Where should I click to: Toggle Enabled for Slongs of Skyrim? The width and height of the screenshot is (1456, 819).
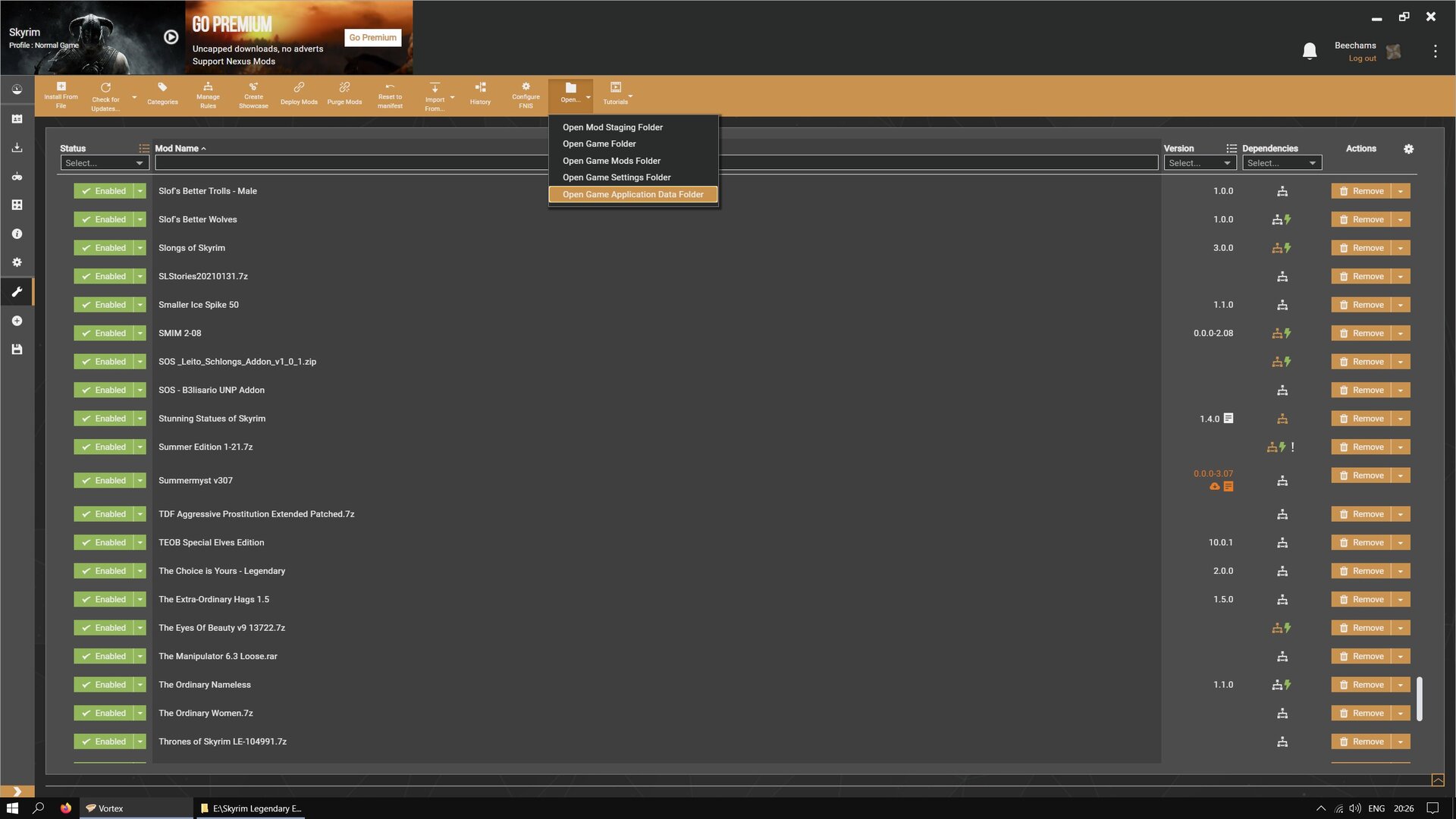103,248
